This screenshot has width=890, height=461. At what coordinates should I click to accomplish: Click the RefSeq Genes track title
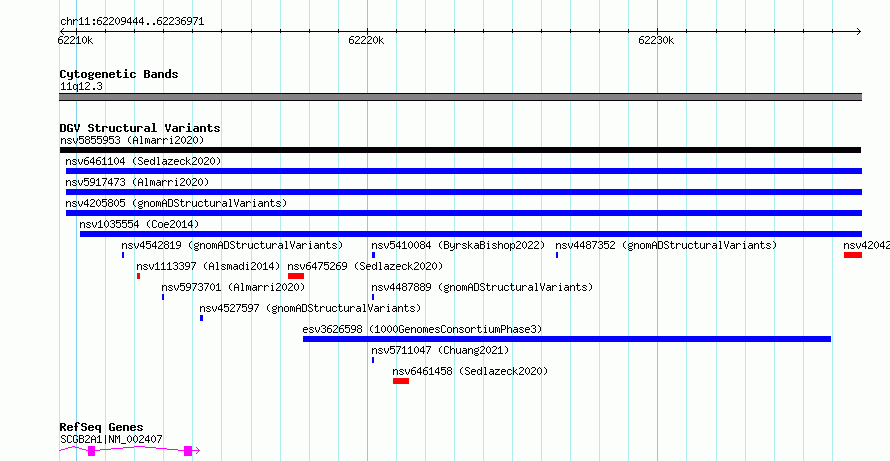102,428
